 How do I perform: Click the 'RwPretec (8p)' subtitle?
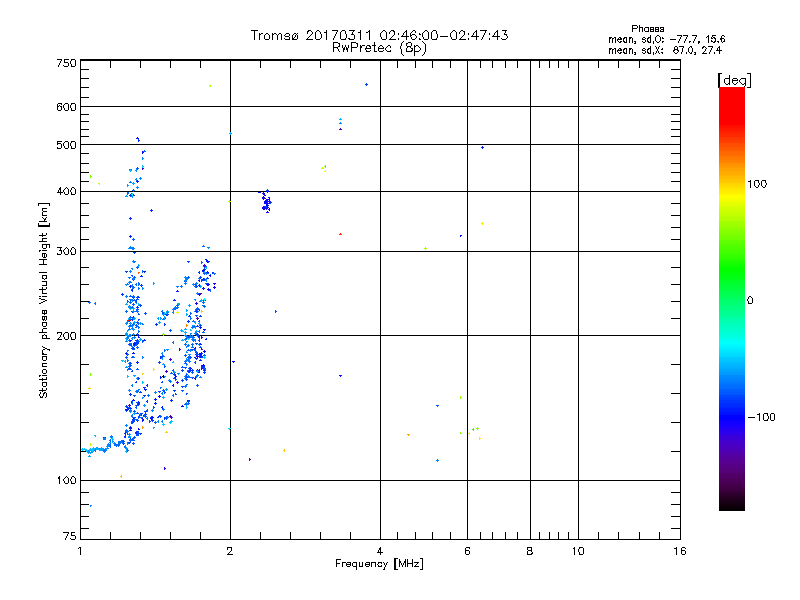[379, 48]
